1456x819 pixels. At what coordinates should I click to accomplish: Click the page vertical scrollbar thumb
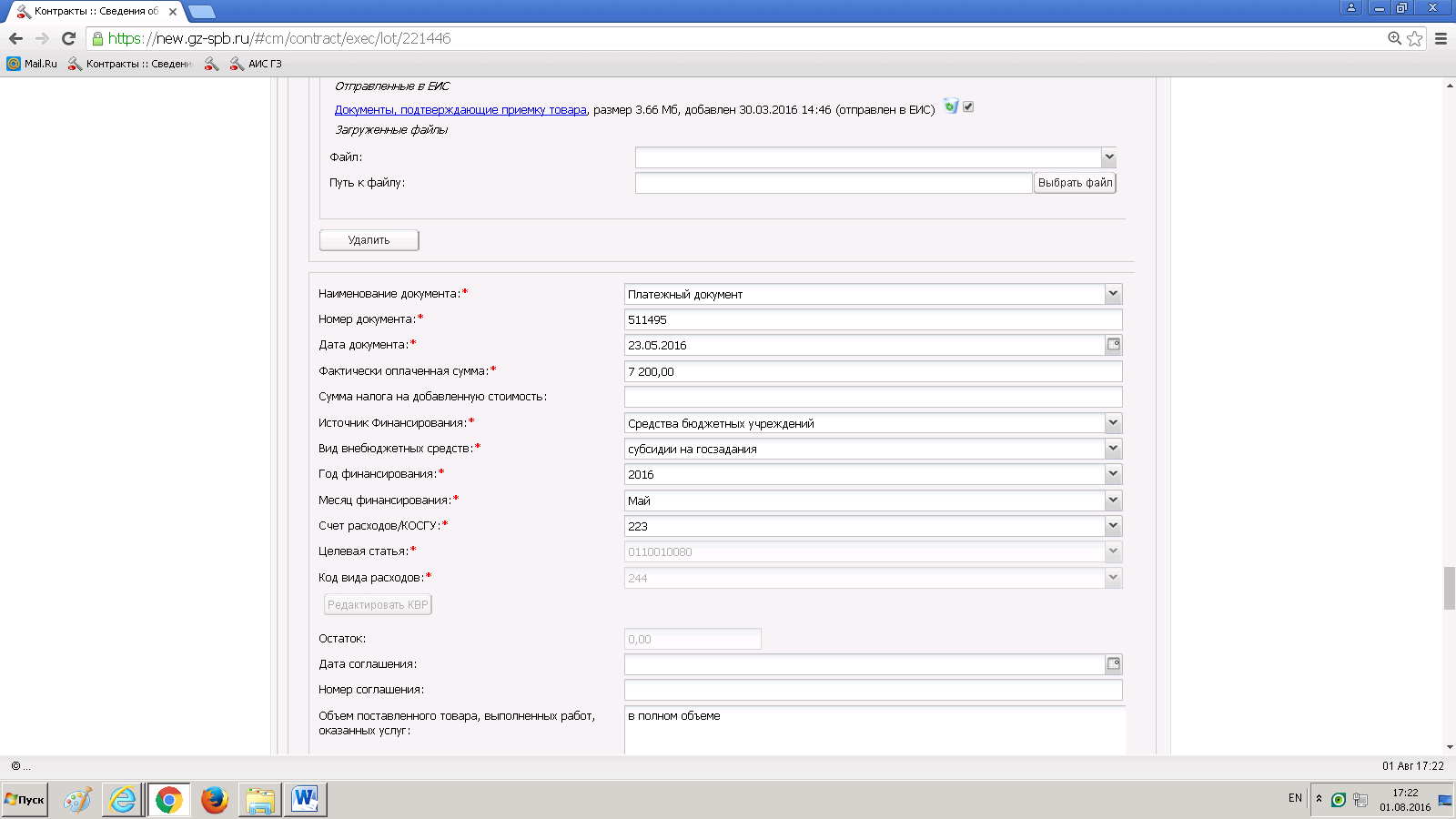pyautogui.click(x=1449, y=588)
